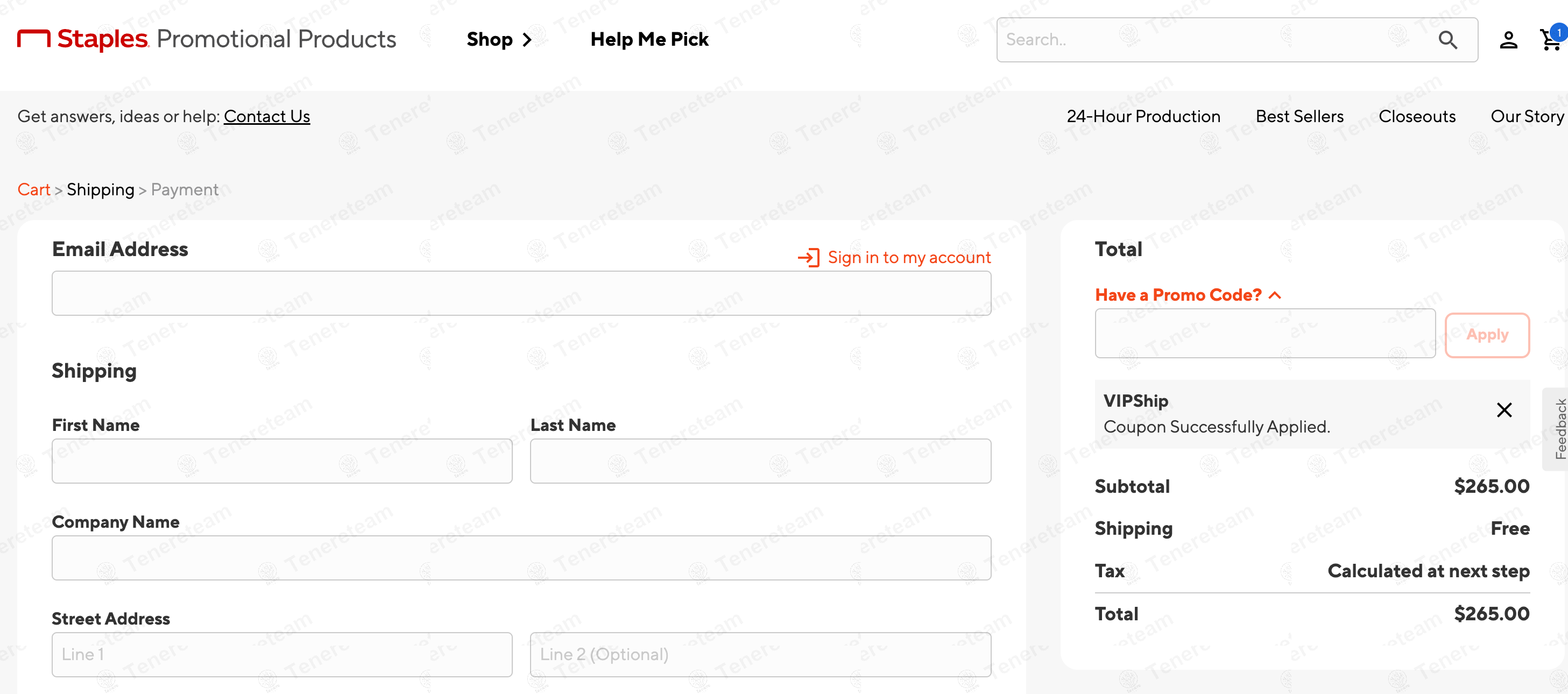Open Best Sellers page
1568x694 pixels.
coord(1299,116)
